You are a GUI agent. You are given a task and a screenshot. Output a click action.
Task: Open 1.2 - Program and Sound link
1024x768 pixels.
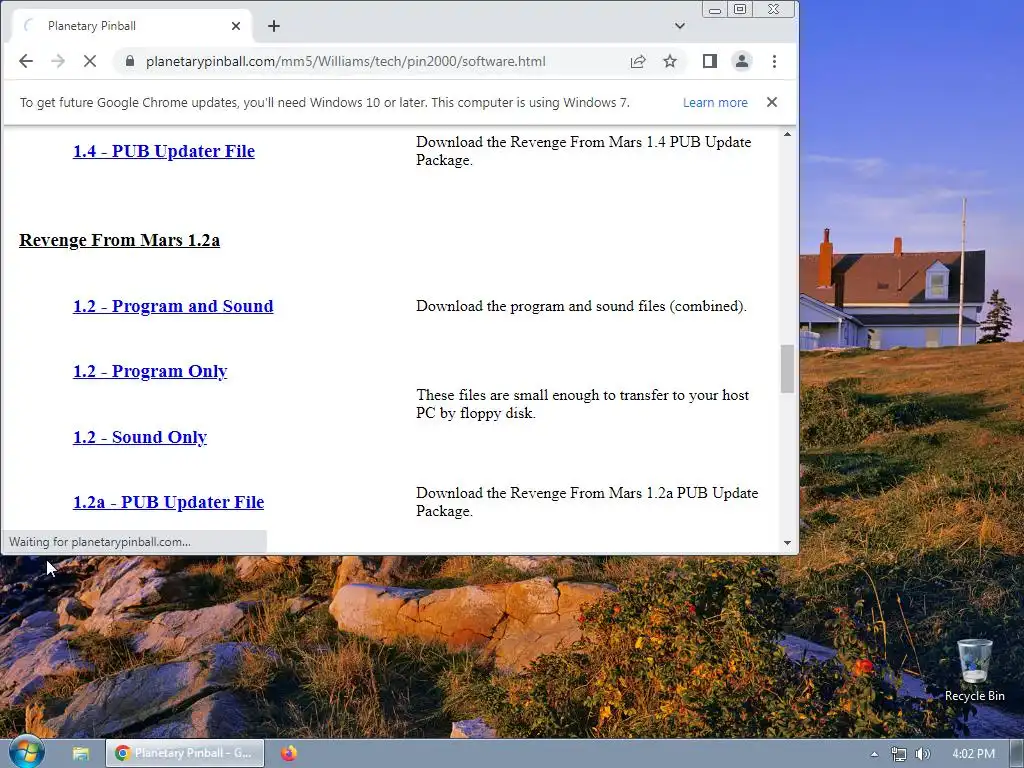(x=173, y=306)
